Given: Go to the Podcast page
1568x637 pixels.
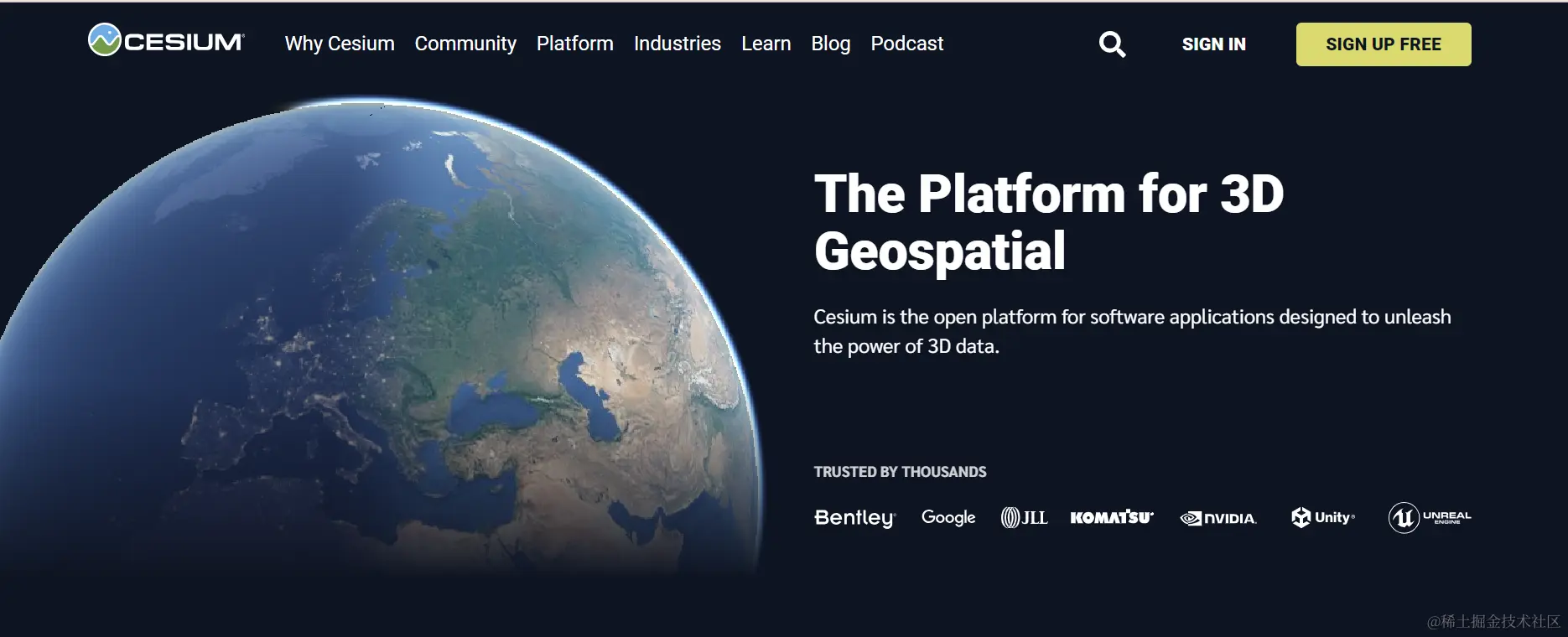Looking at the screenshot, I should pos(907,44).
